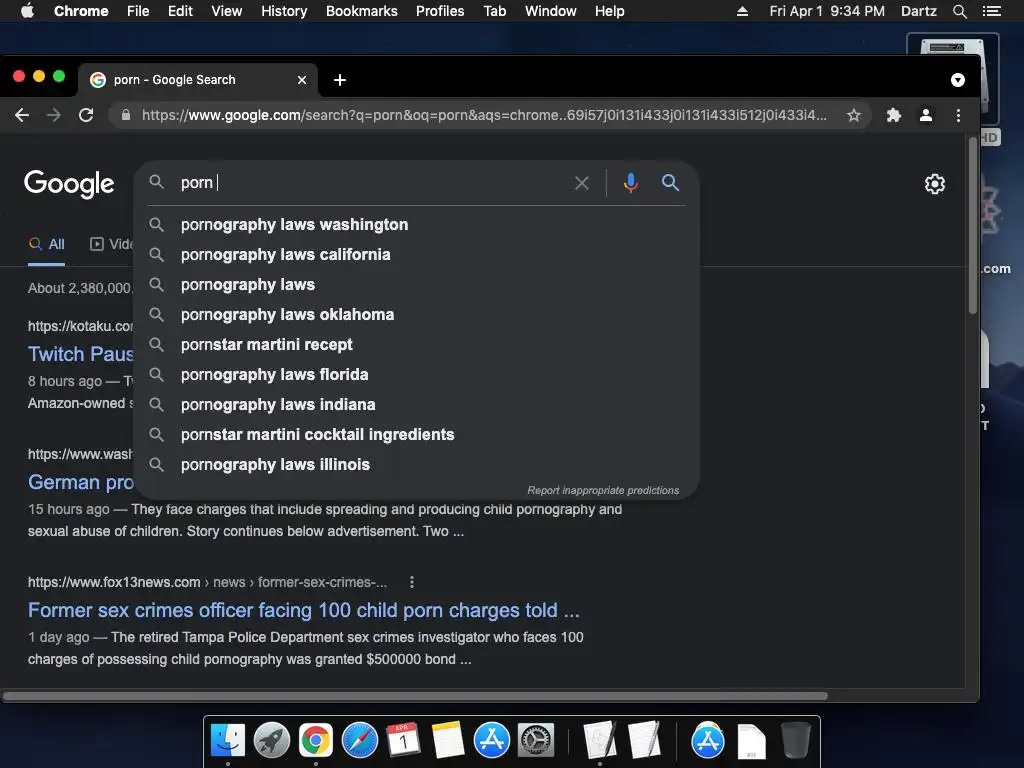Open Notes from the dock
The width and height of the screenshot is (1024, 768).
pos(447,741)
